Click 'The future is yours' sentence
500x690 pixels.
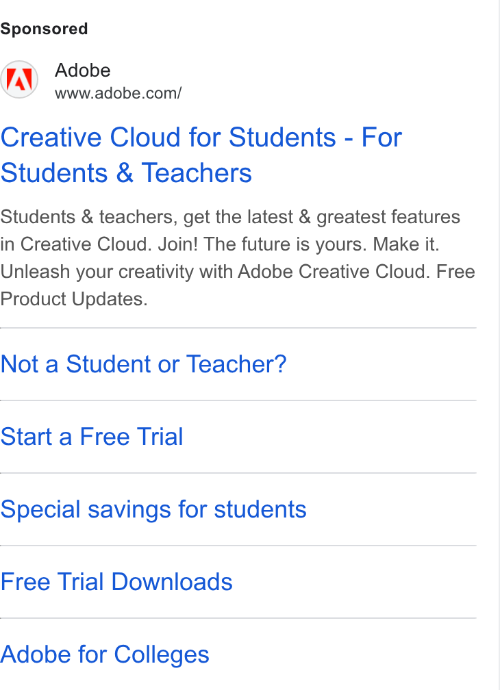[285, 244]
